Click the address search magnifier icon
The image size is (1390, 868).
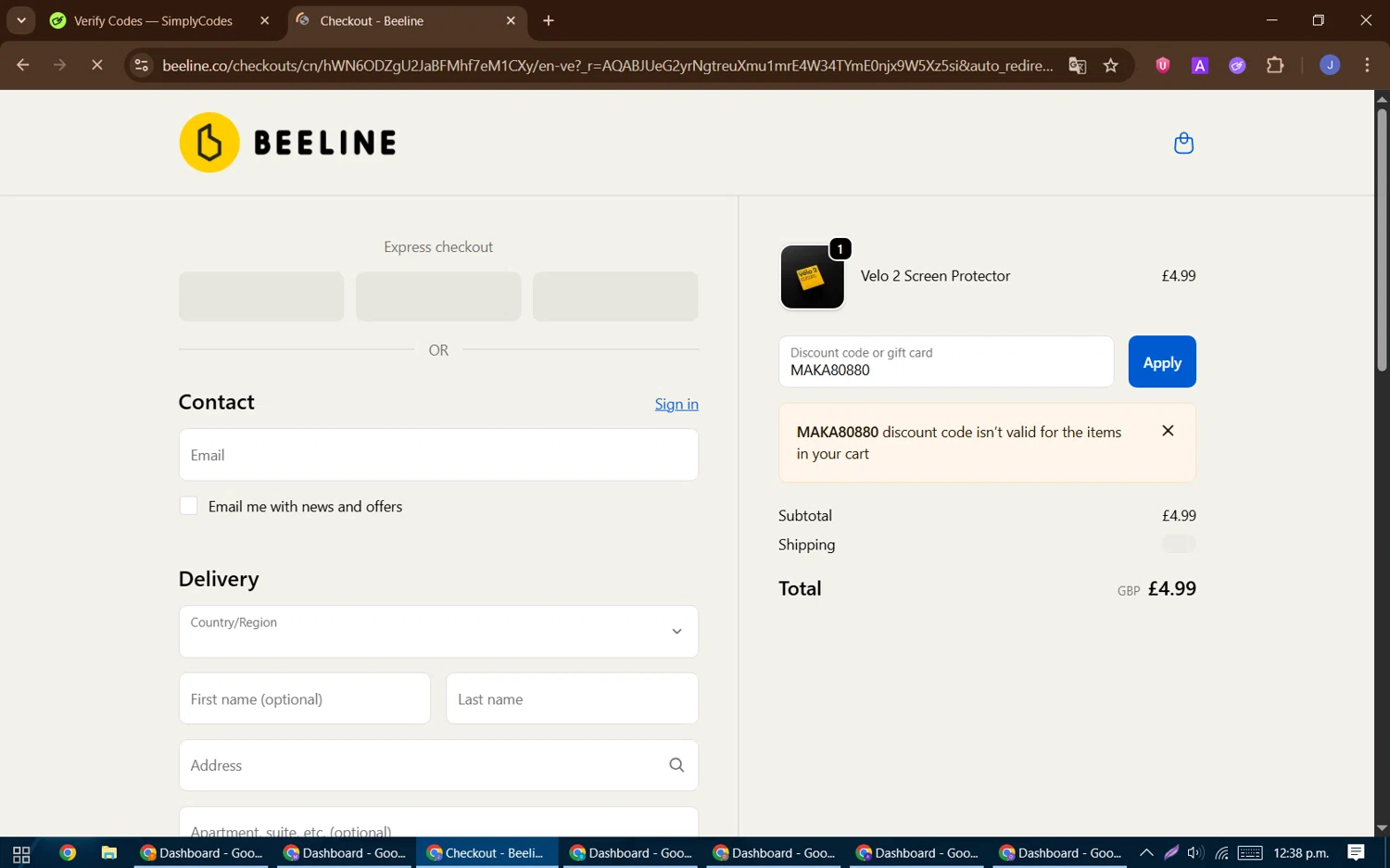coord(676,765)
